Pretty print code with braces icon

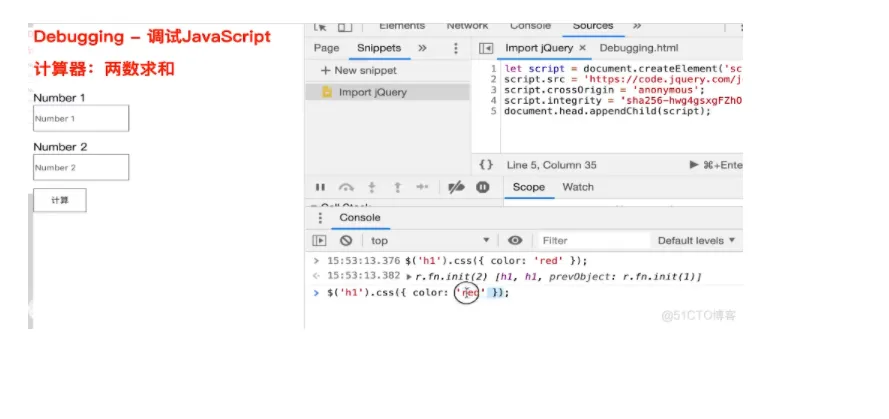click(486, 165)
